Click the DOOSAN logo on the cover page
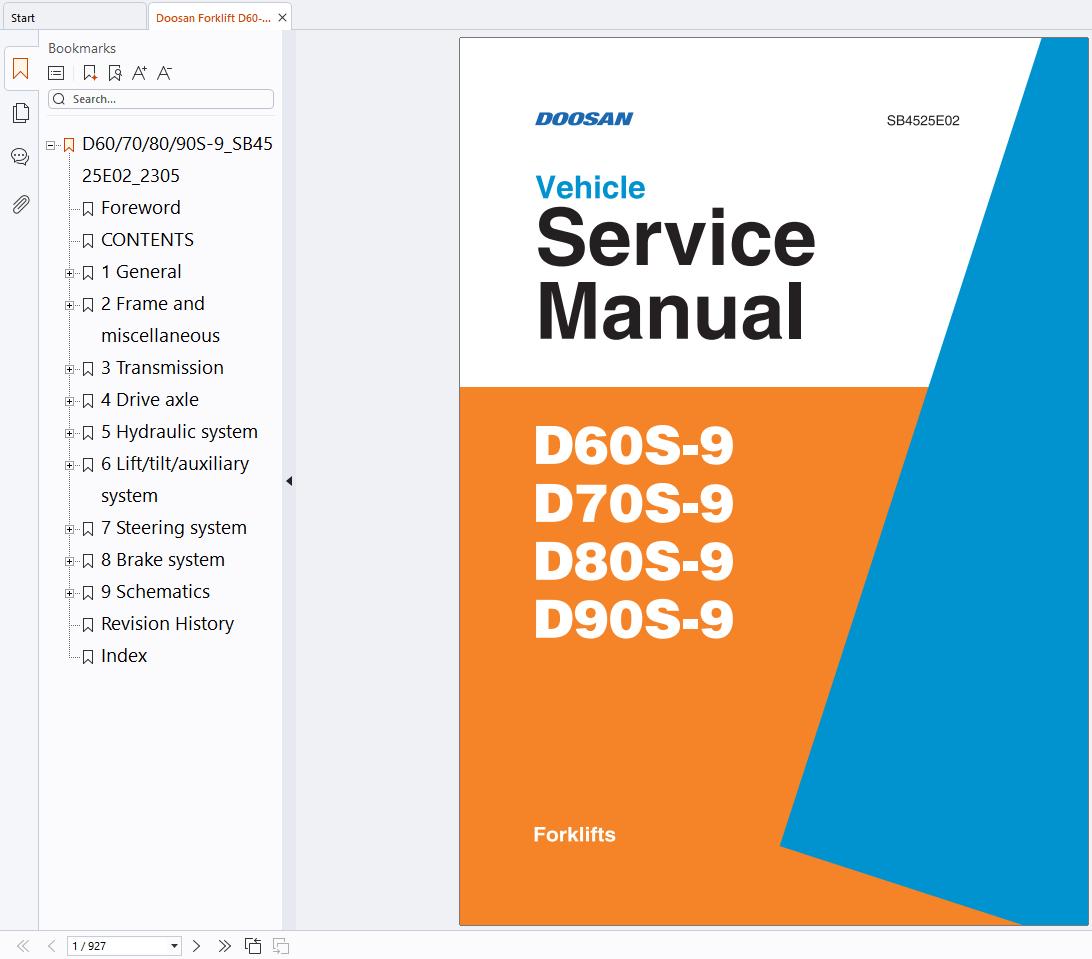Viewport: 1092px width, 959px height. [x=584, y=119]
